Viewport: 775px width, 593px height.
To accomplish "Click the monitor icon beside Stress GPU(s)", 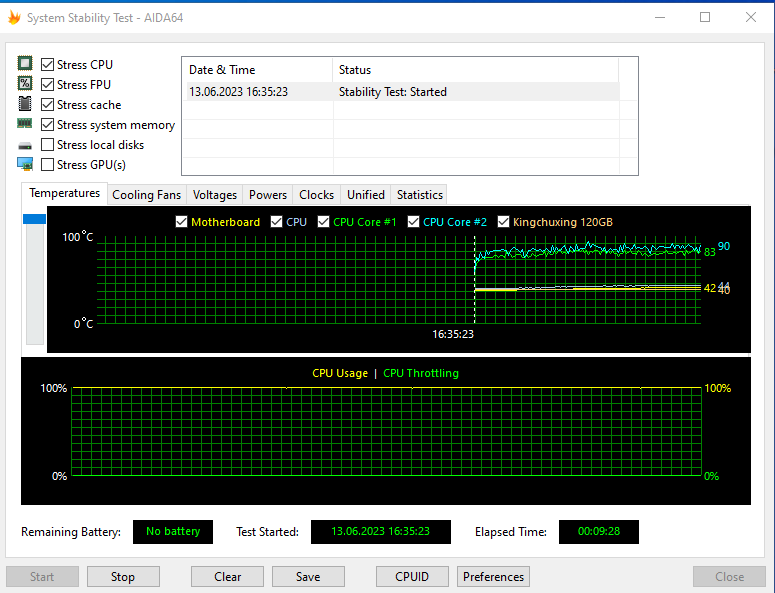I will [25, 164].
